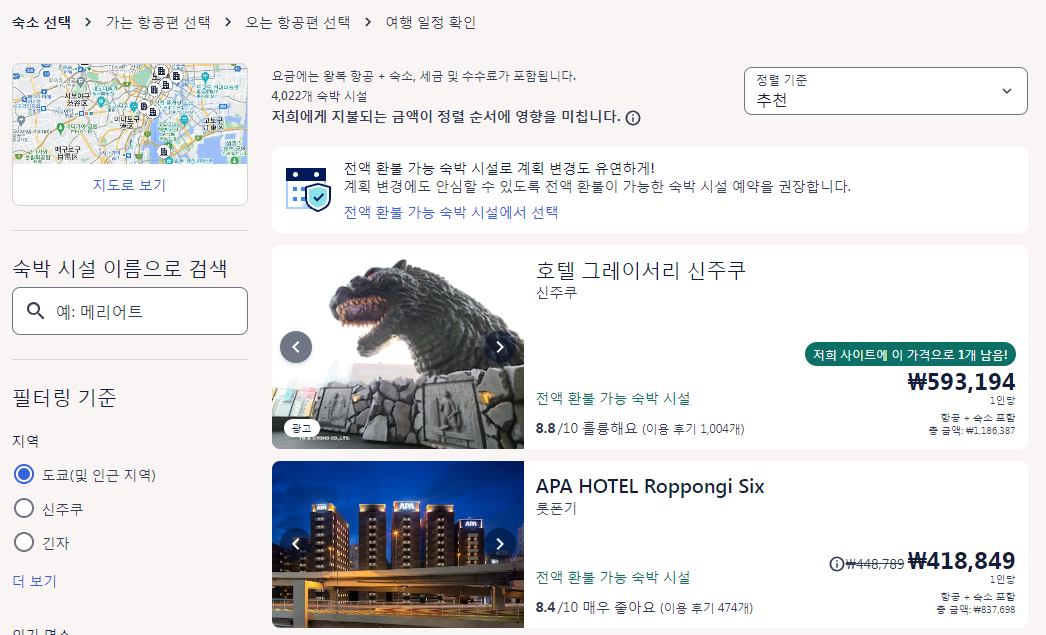
Task: Click the search magnifier icon in name field
Action: pyautogui.click(x=35, y=311)
